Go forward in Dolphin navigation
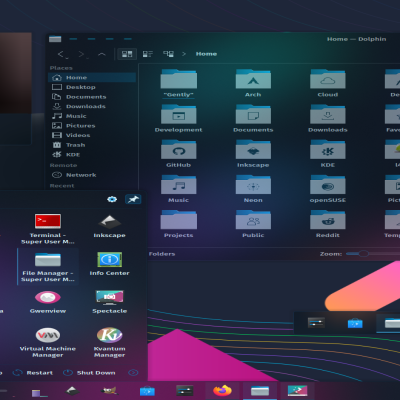Screen dimensions: 400x400 coord(82,54)
